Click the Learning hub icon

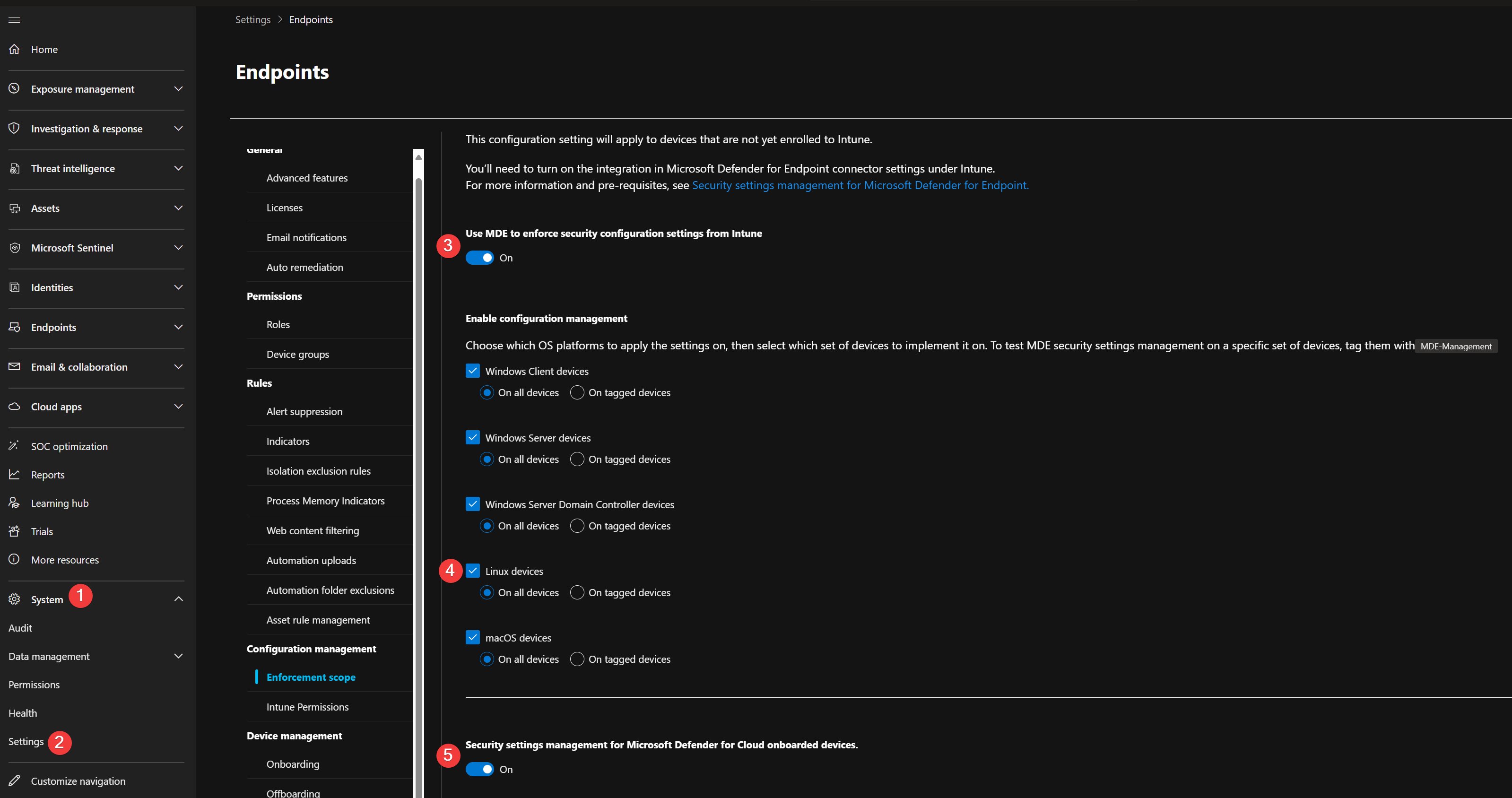(14, 503)
